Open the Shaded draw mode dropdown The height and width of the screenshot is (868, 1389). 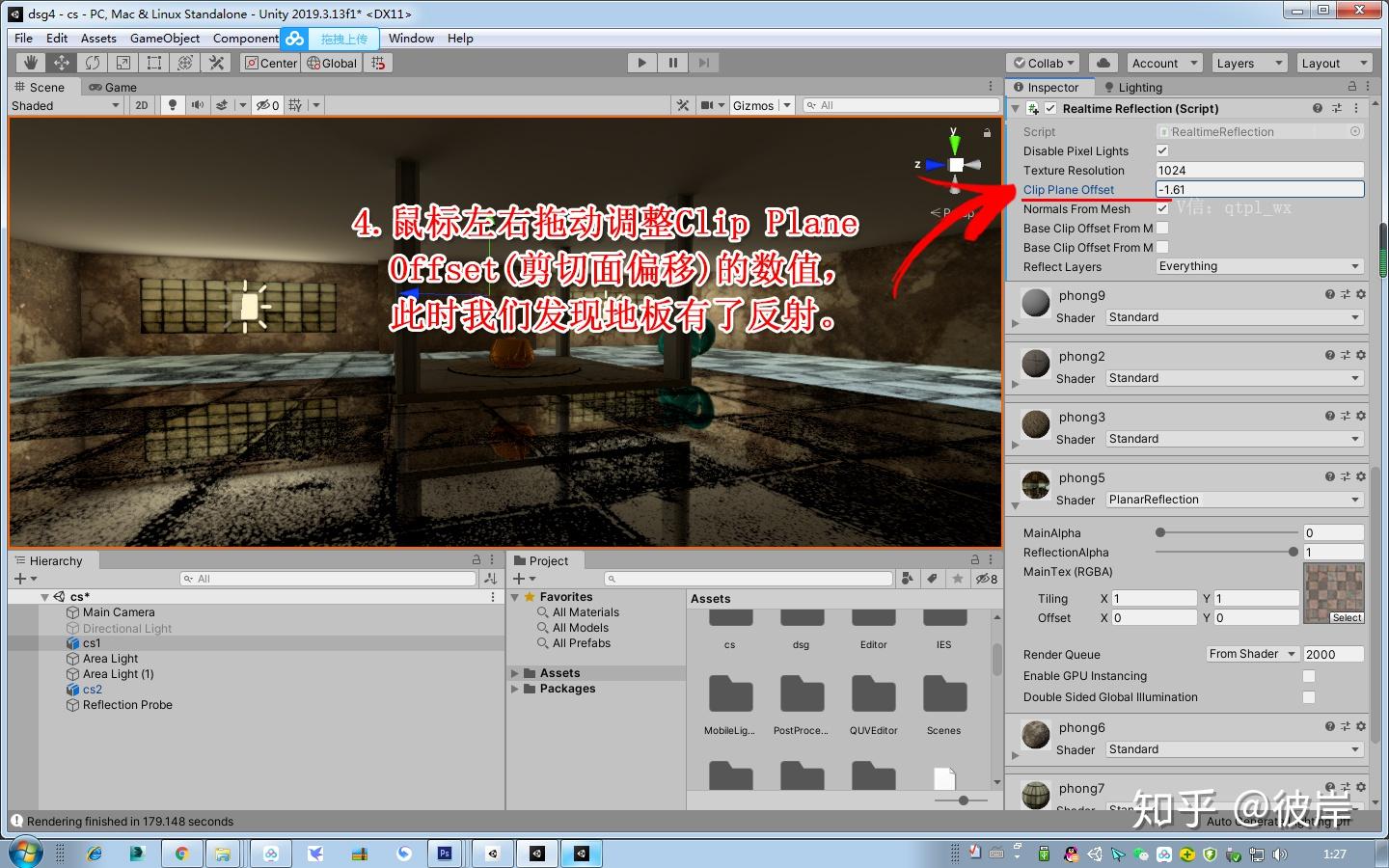click(x=66, y=105)
